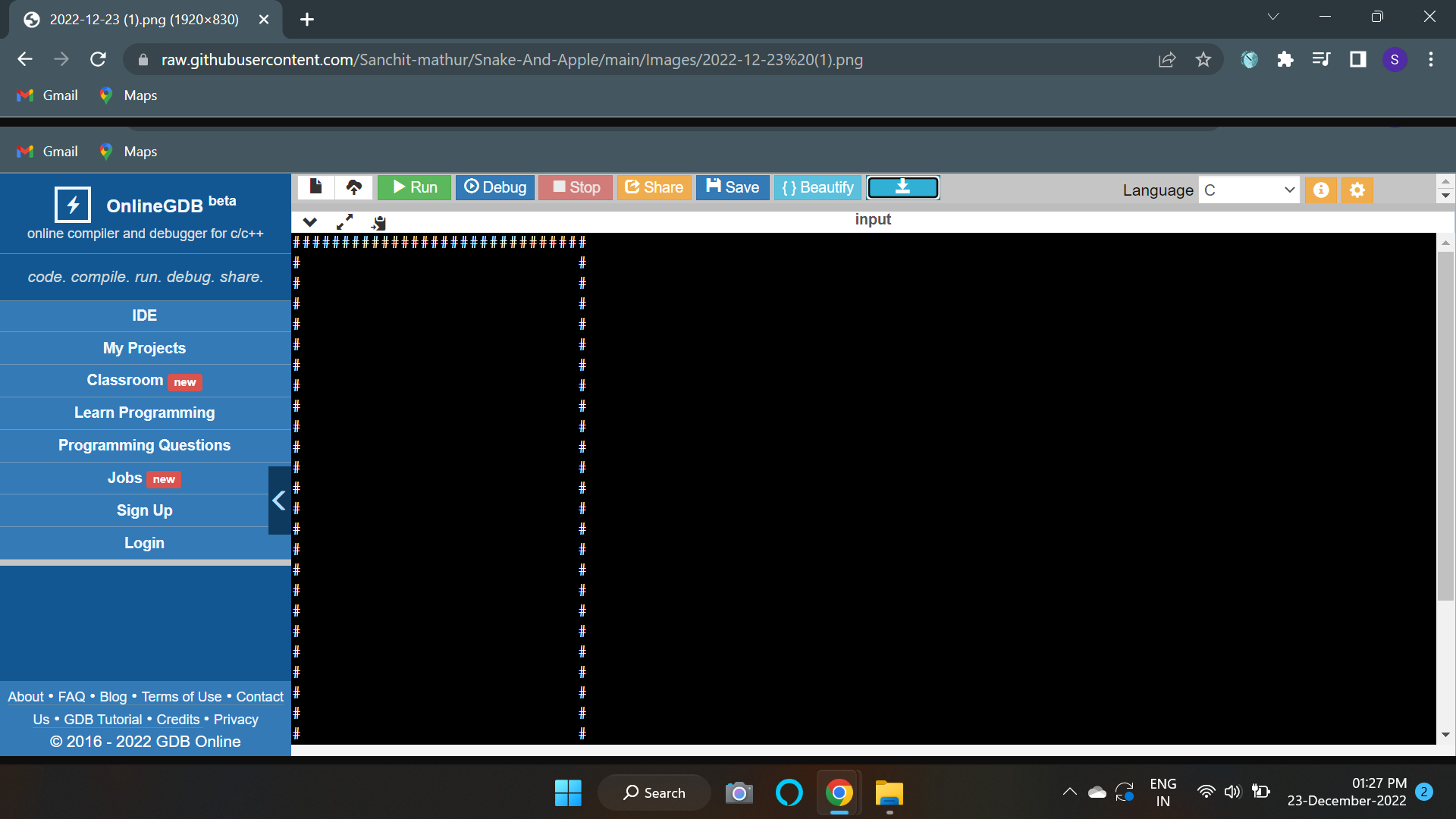Click the download output icon
Screen dimensions: 1456x819
point(902,187)
